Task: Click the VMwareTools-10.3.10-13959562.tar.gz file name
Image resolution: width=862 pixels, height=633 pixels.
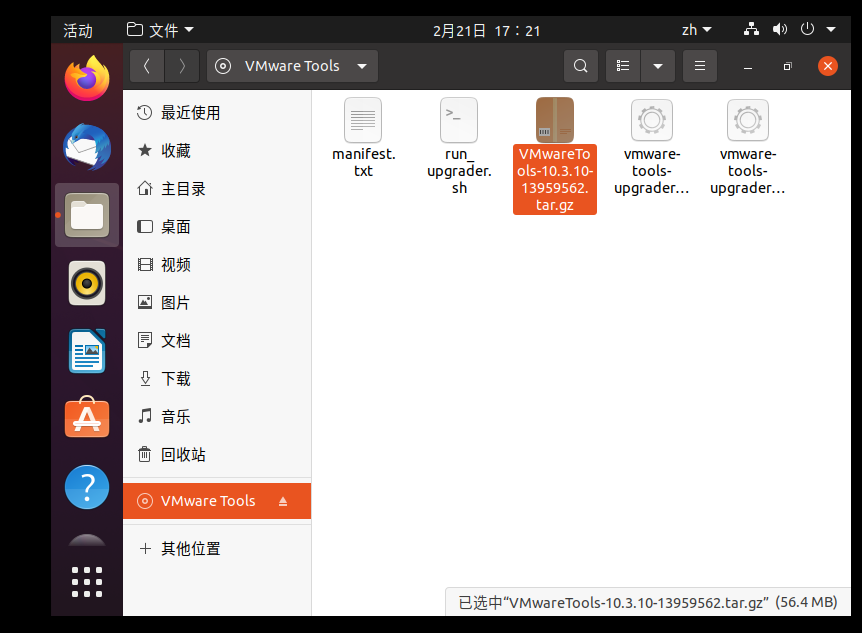Action: pos(555,179)
